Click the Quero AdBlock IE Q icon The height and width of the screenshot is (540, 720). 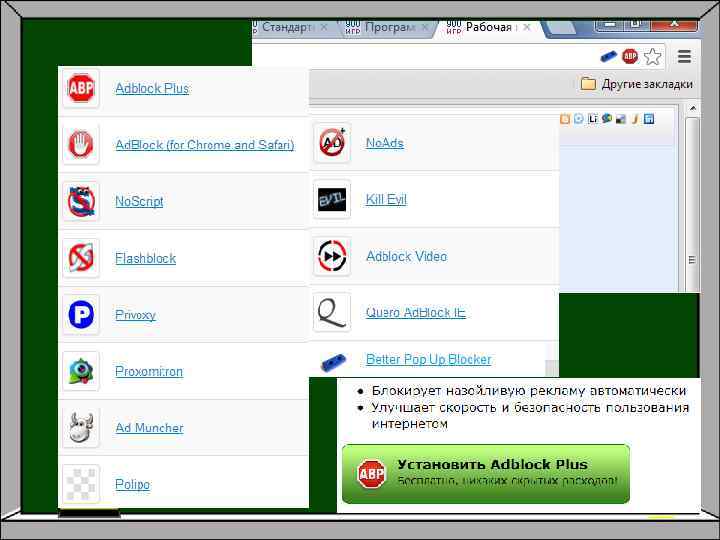(x=332, y=312)
